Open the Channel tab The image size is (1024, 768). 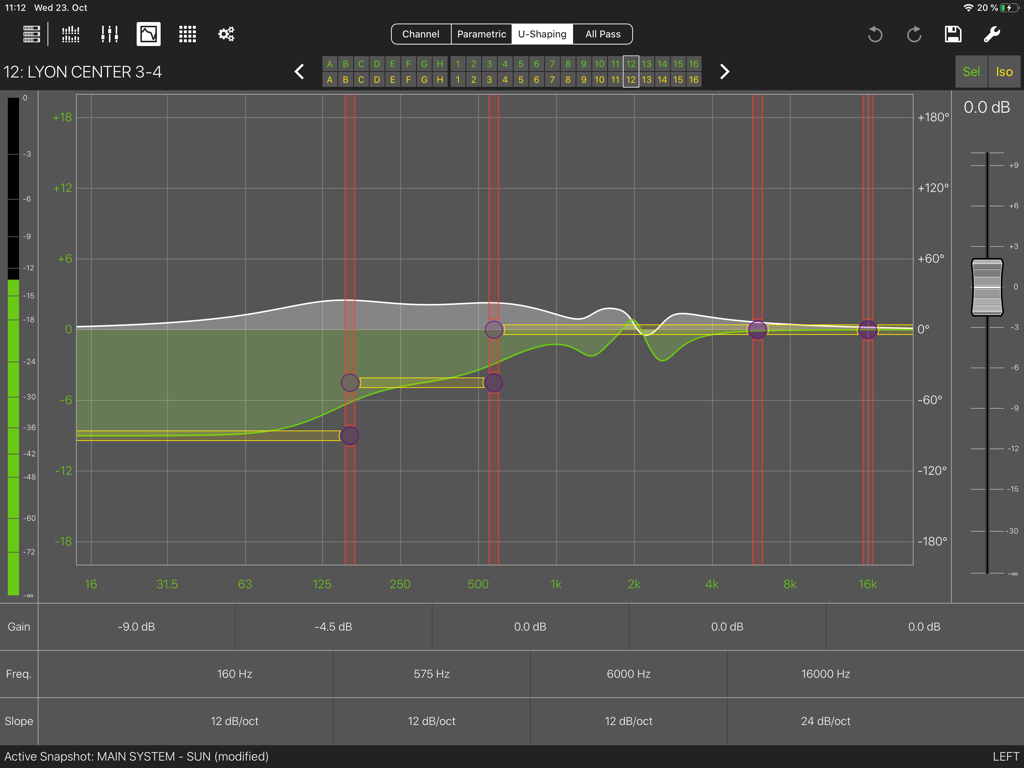click(420, 33)
